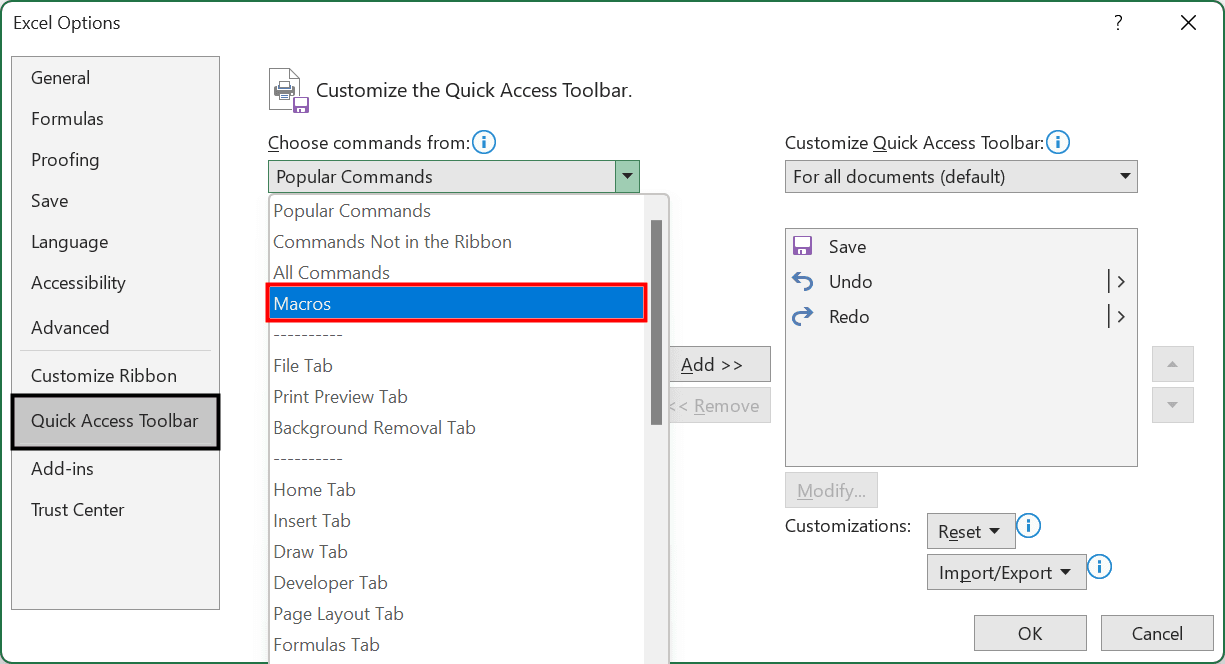
Task: Expand the Undo split arrow
Action: pyautogui.click(x=1117, y=281)
